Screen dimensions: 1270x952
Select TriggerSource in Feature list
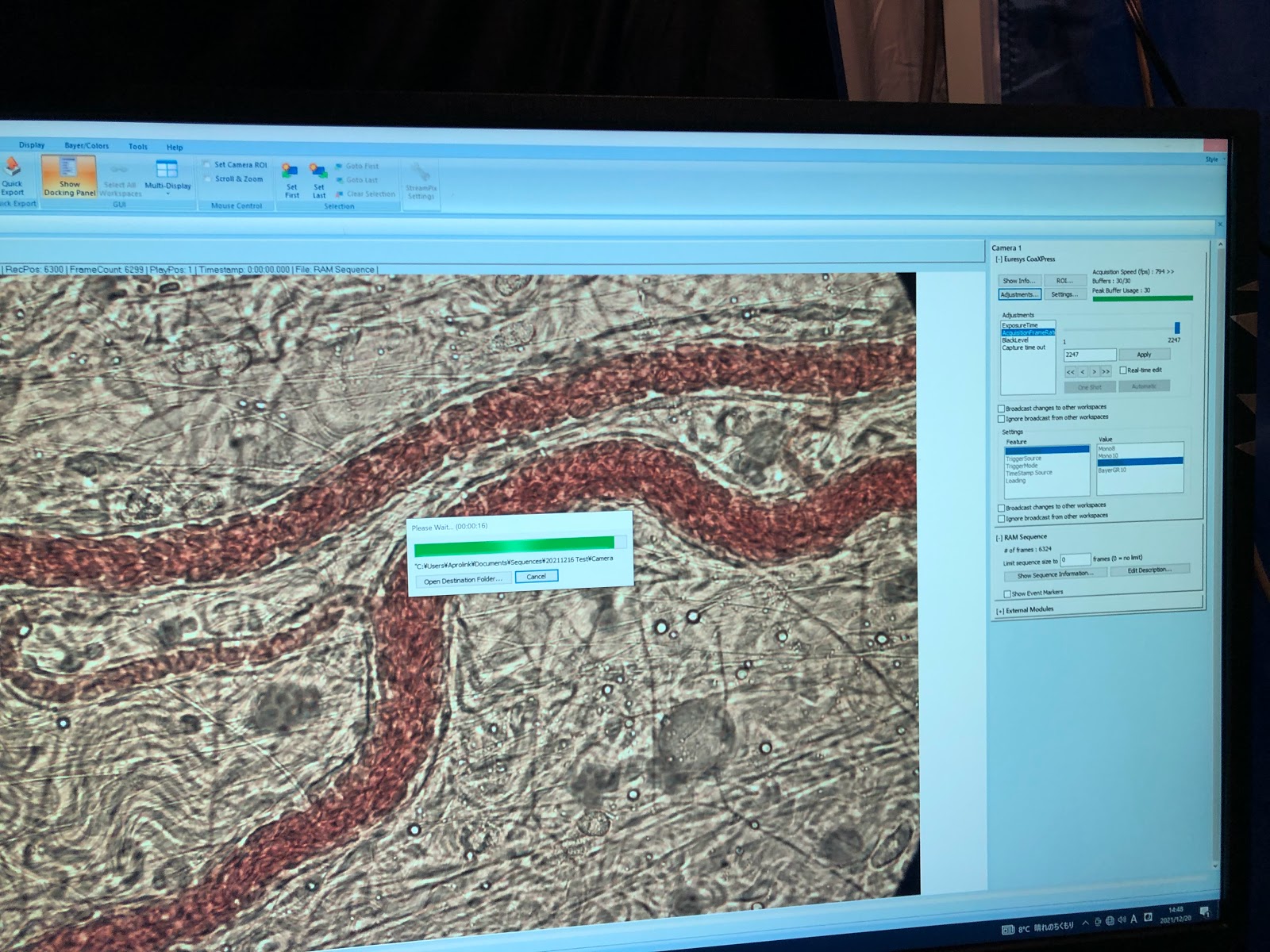coord(1047,459)
